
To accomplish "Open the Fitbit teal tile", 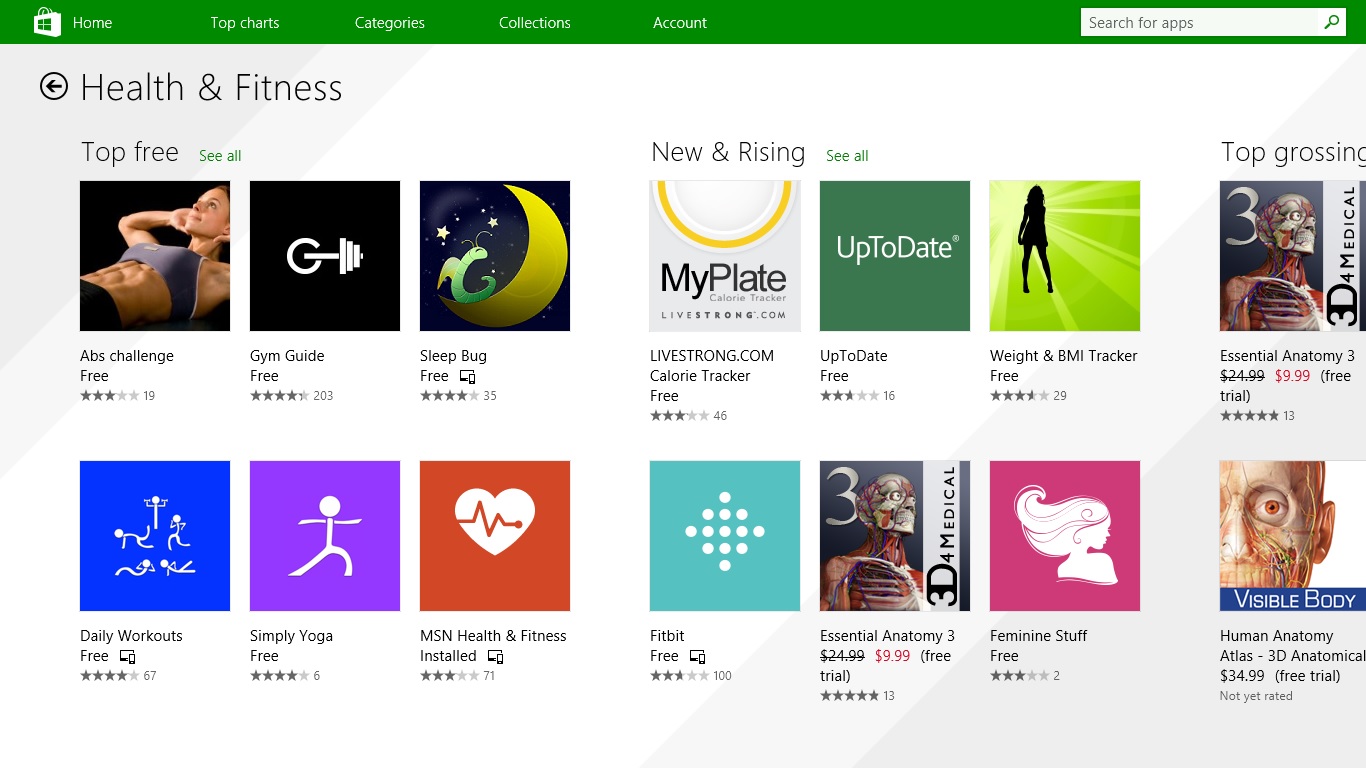I will tap(725, 536).
